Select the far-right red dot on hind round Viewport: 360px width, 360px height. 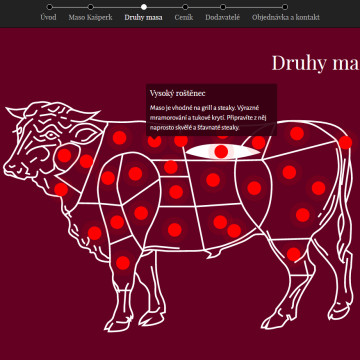pyautogui.click(x=318, y=188)
